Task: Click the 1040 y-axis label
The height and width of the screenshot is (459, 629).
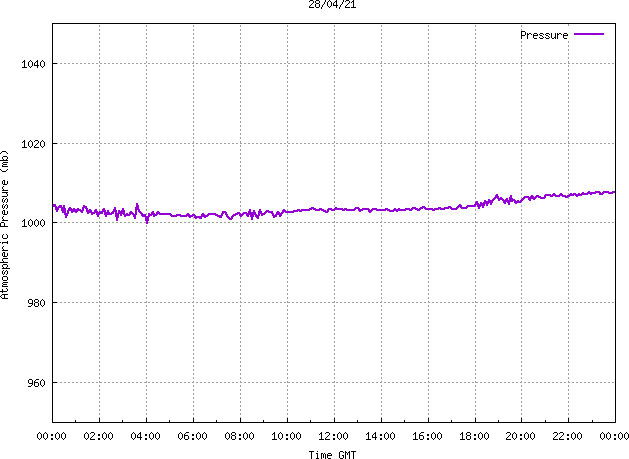Action: pos(34,64)
